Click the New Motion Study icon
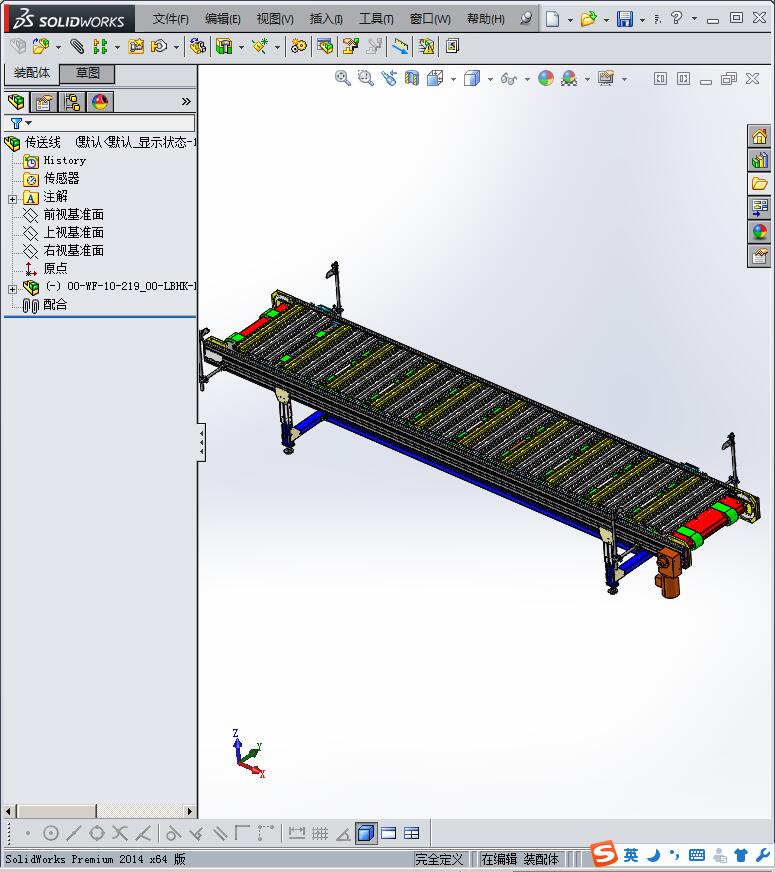This screenshot has width=775, height=872. pyautogui.click(x=299, y=46)
